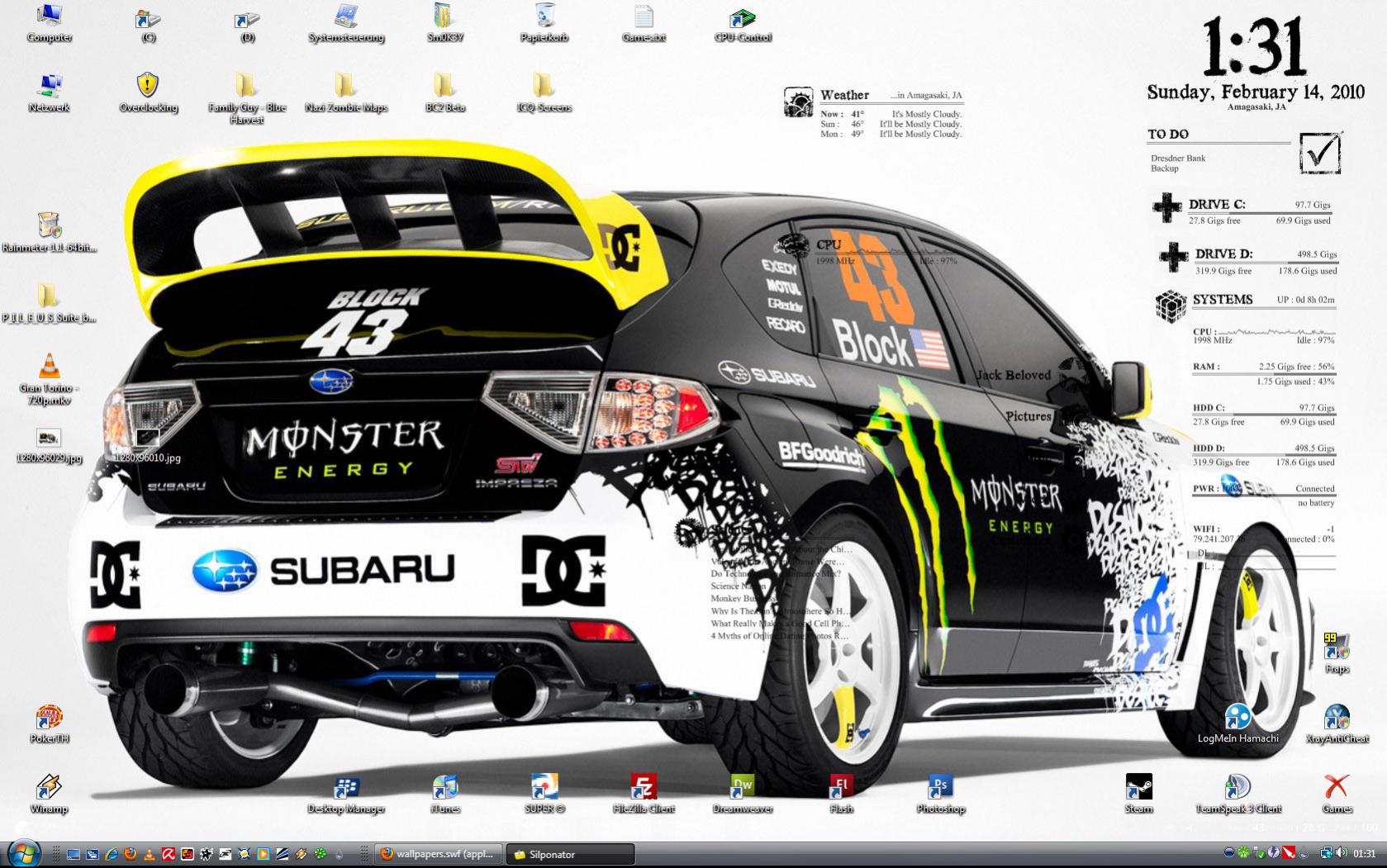Open Systemsteuerung control panel icon
Image resolution: width=1387 pixels, height=868 pixels.
pos(346,23)
